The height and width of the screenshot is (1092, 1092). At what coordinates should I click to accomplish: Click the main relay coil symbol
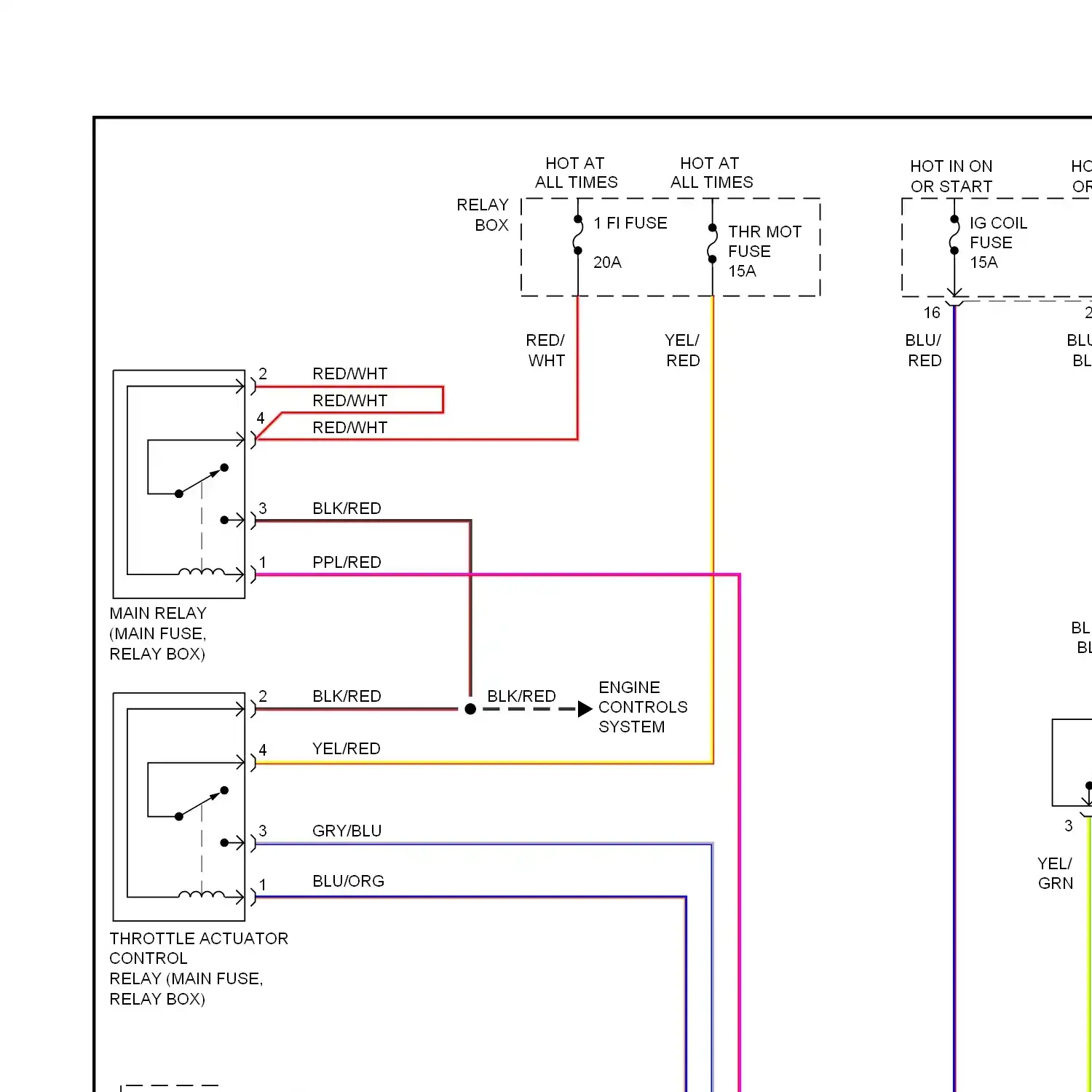pos(202,571)
